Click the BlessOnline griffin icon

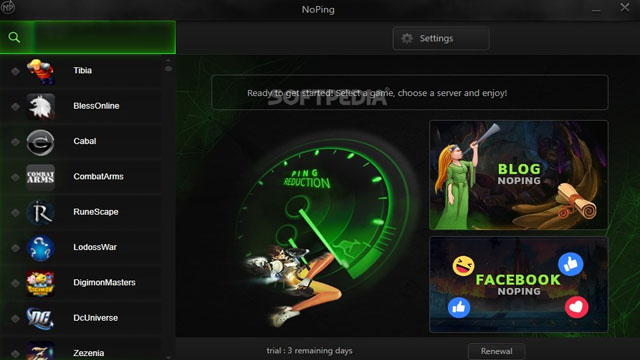pos(40,107)
